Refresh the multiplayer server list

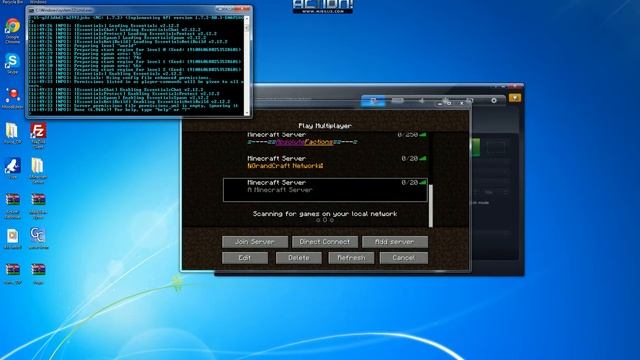(x=351, y=258)
